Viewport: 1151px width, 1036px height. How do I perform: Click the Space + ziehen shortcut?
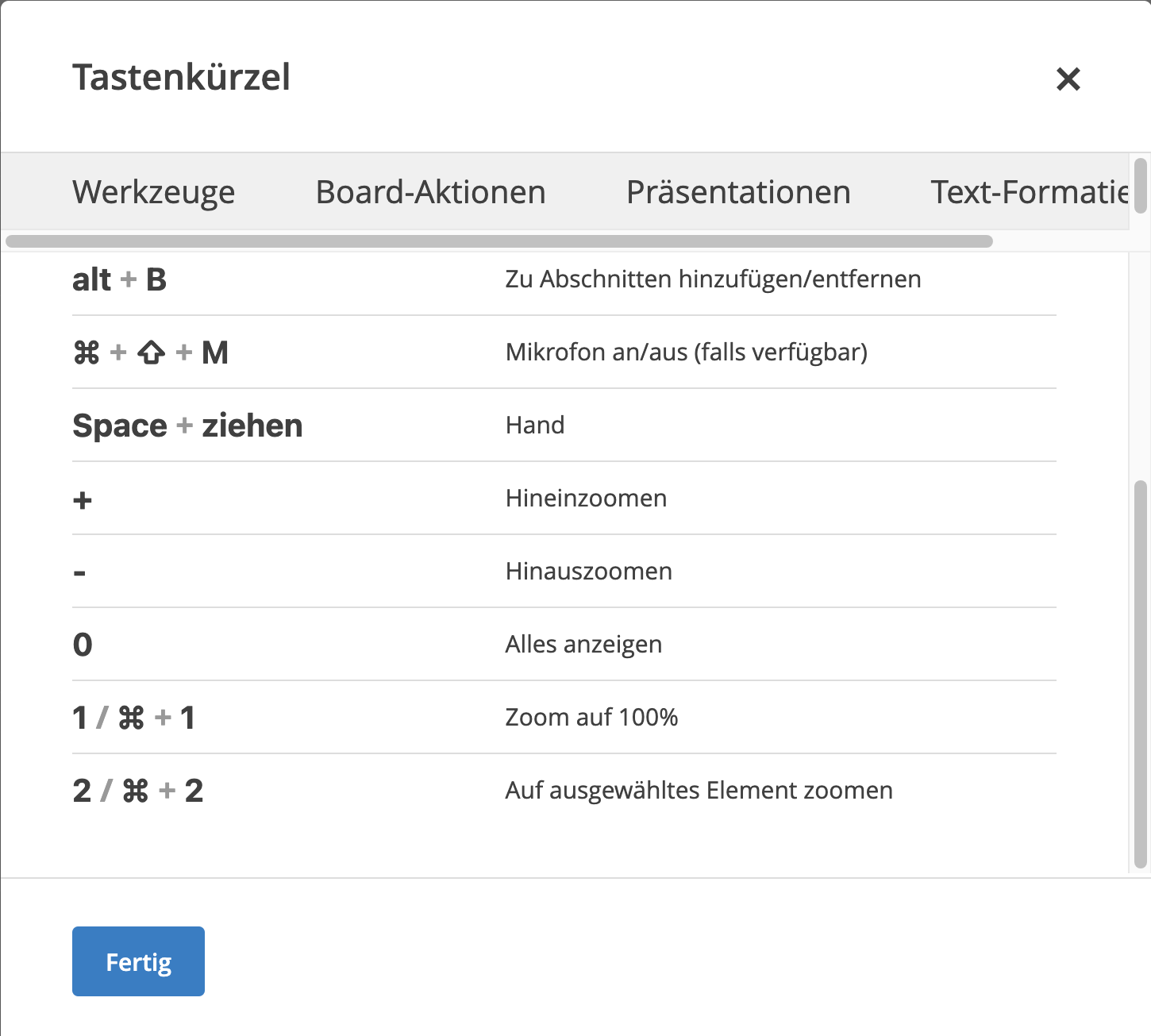(187, 426)
